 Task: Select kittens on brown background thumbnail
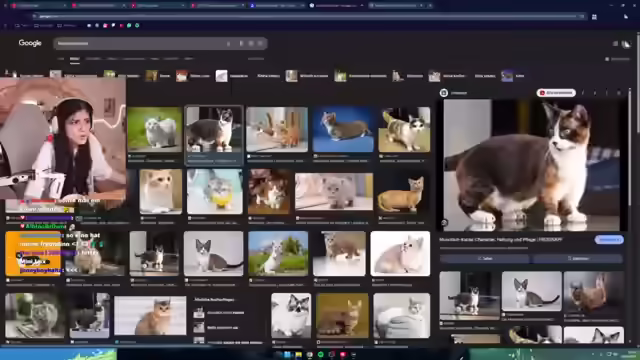point(269,191)
